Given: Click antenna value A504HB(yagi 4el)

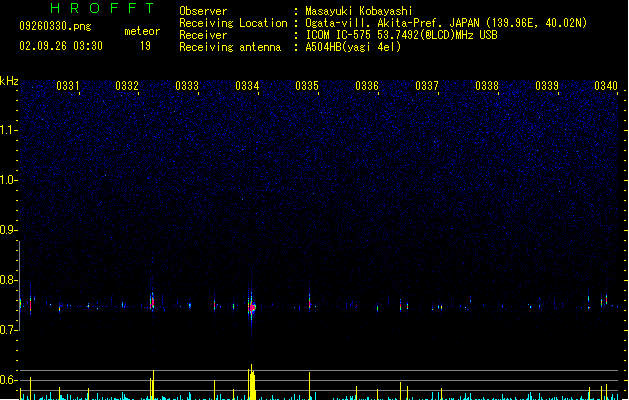Looking at the screenshot, I should (x=353, y=47).
